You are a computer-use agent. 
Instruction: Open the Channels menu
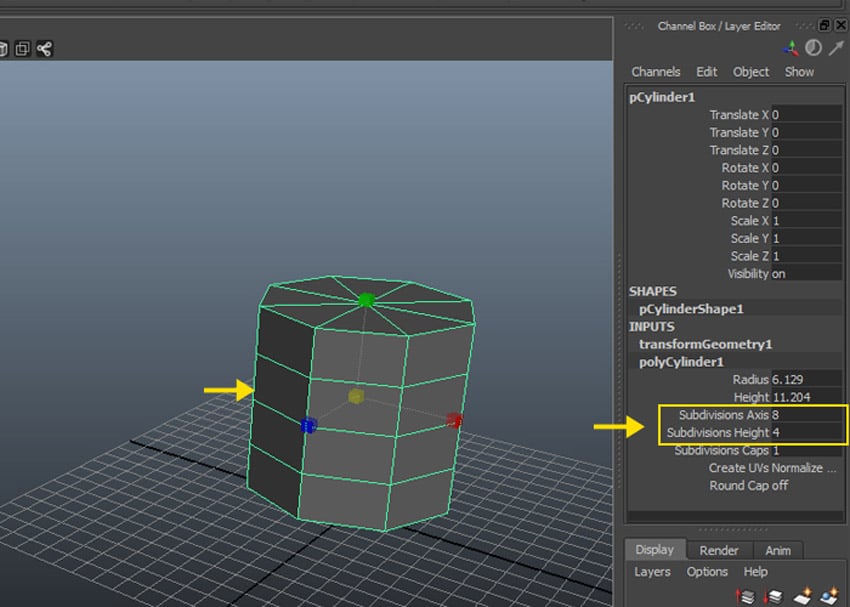655,72
